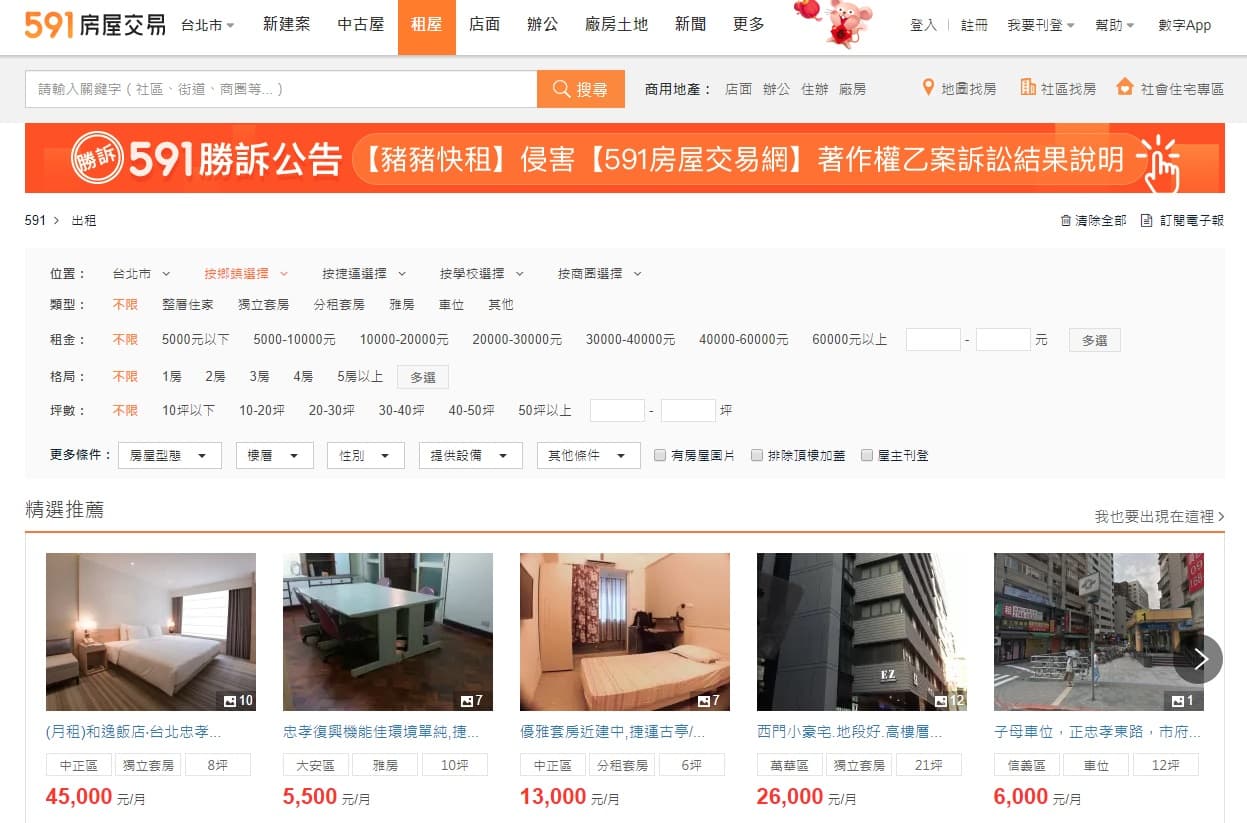Click the 社區找房 building icon

point(1028,88)
